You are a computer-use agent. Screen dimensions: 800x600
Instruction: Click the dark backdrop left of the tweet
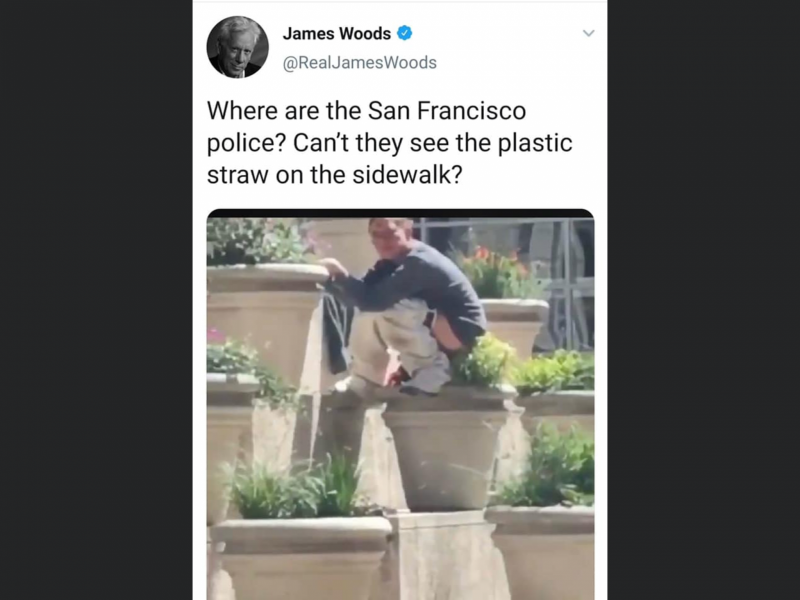coord(96,300)
